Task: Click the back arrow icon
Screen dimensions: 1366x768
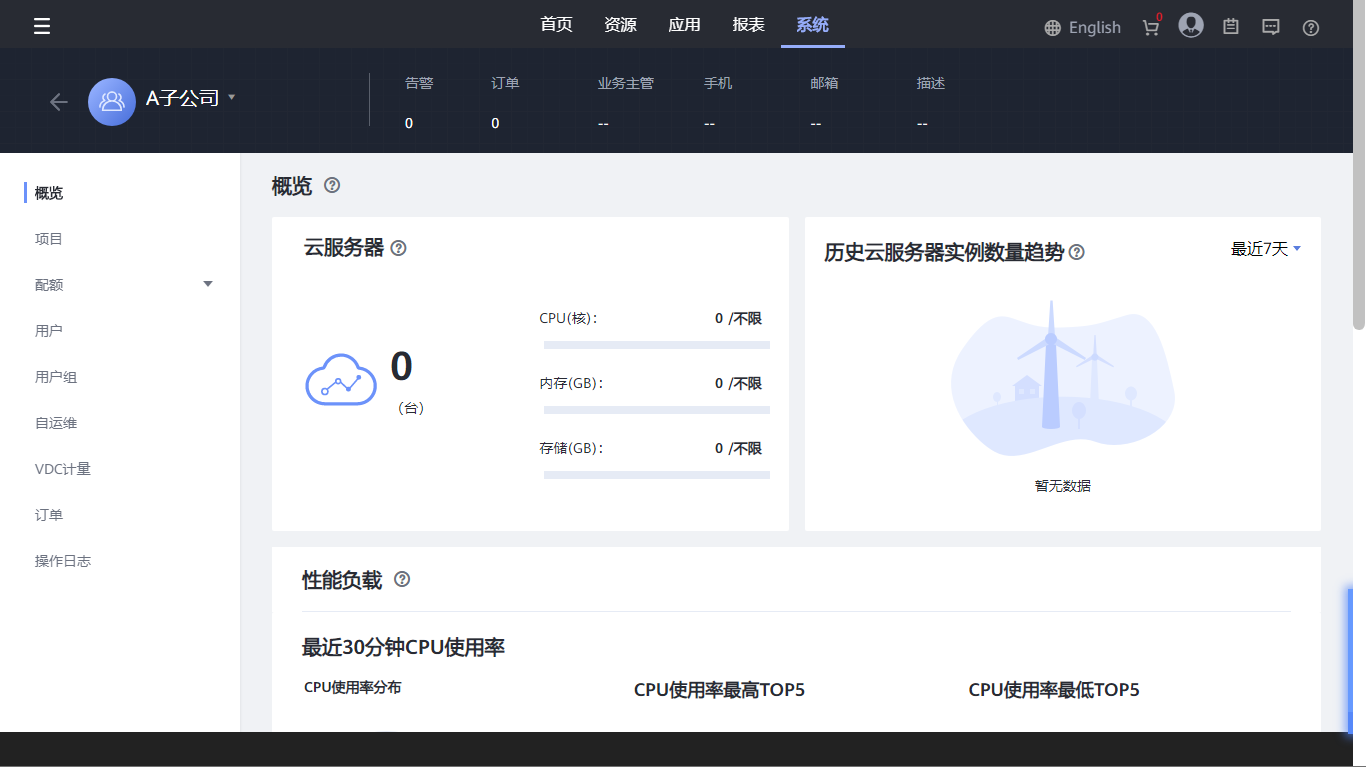Action: (59, 101)
